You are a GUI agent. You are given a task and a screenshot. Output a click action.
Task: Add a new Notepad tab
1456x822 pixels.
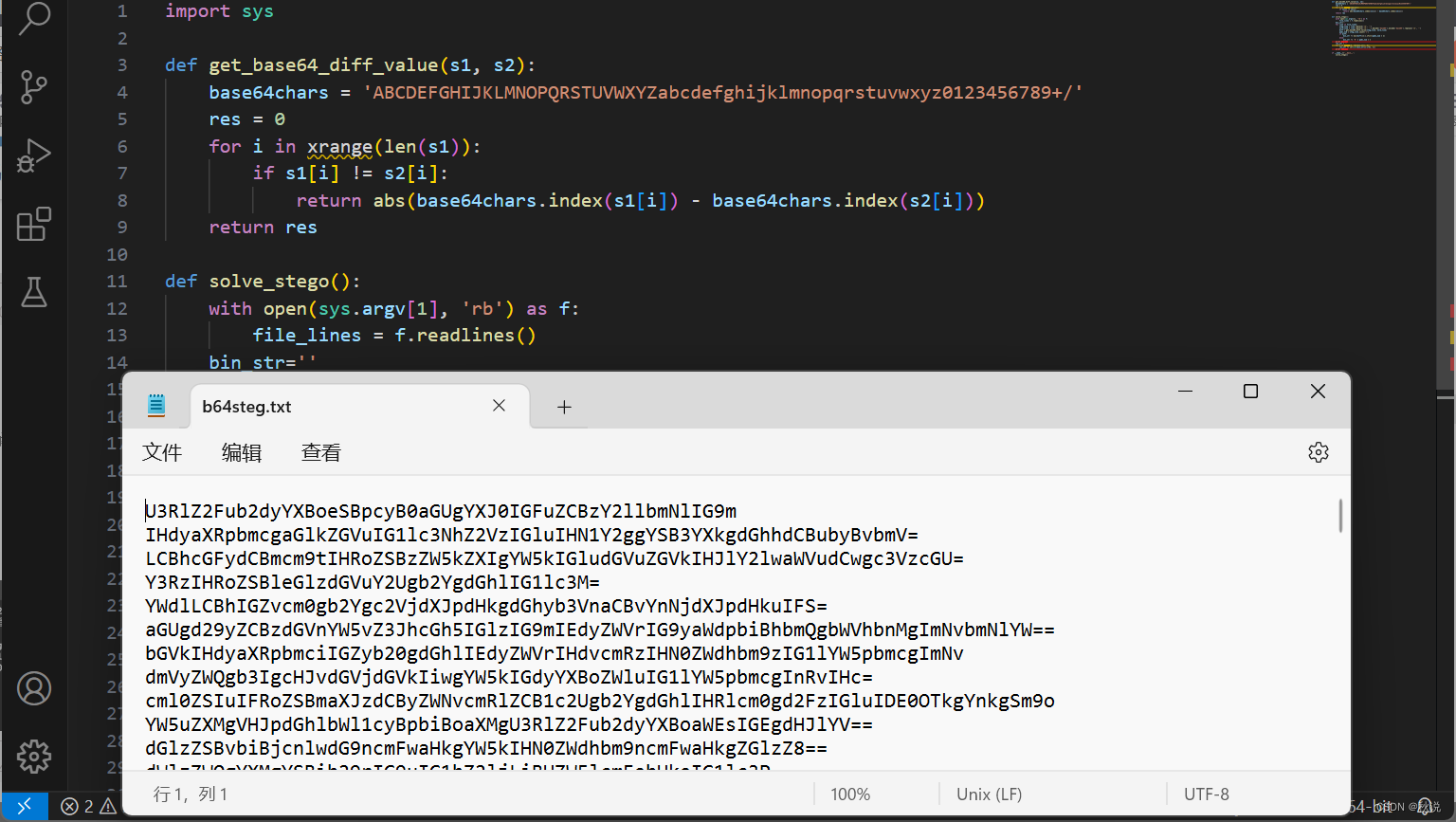tap(564, 407)
